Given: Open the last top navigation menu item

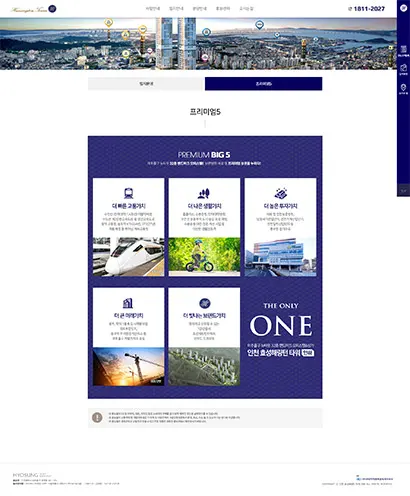Looking at the screenshot, I should [246, 9].
